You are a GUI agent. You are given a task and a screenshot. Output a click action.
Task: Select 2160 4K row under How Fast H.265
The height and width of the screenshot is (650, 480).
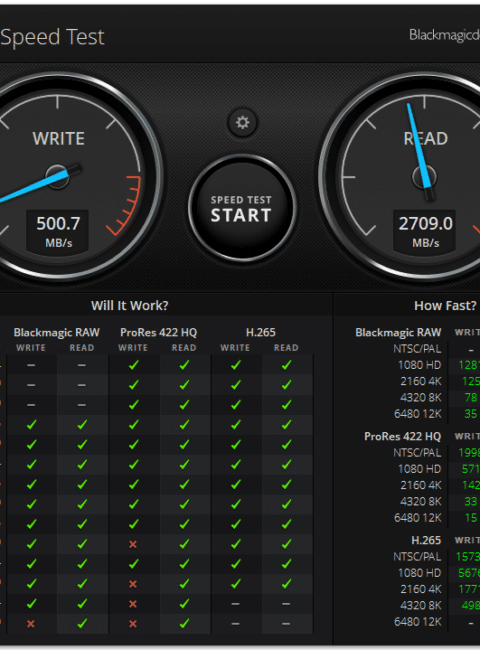(x=421, y=589)
